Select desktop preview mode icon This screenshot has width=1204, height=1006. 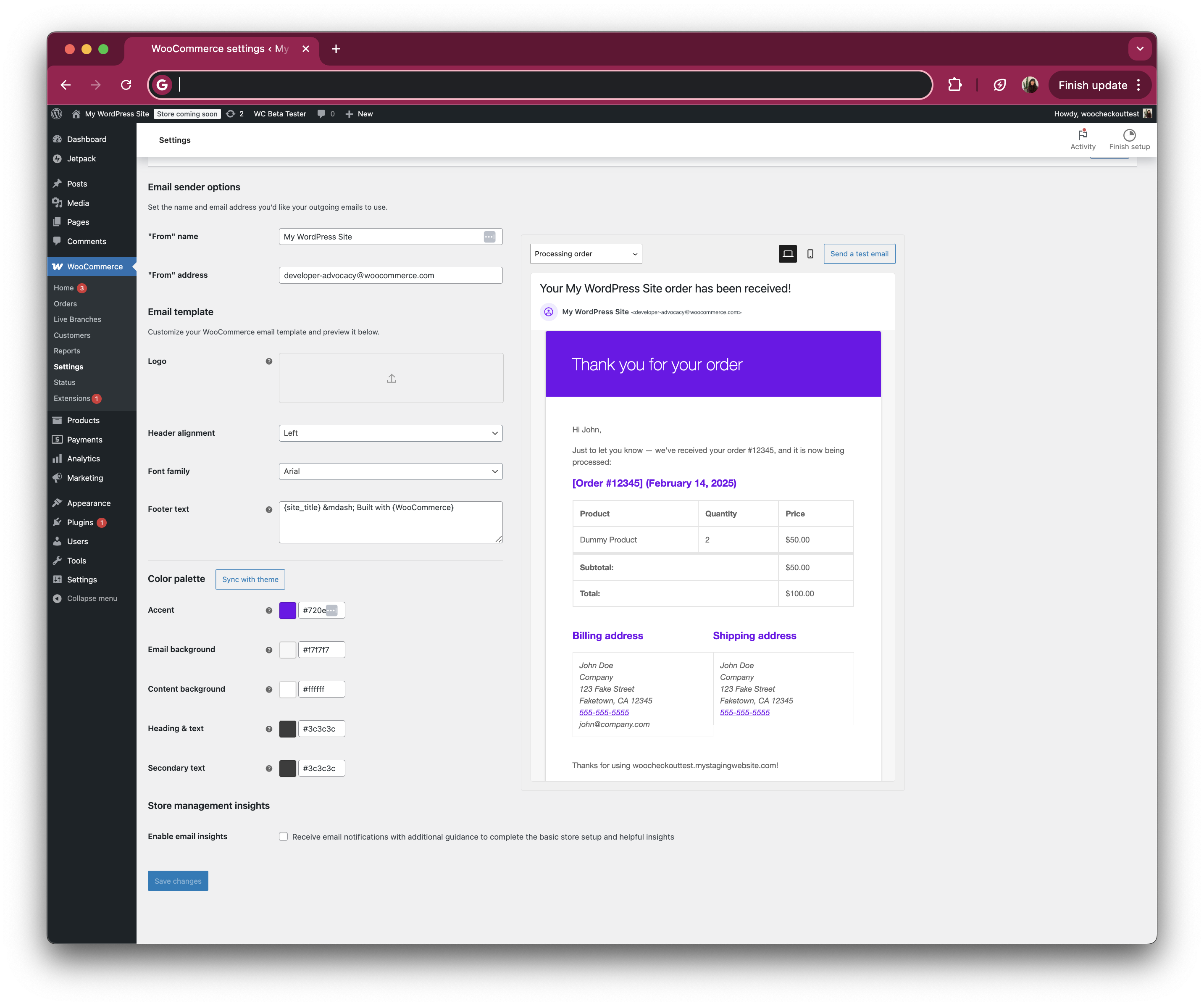(788, 253)
